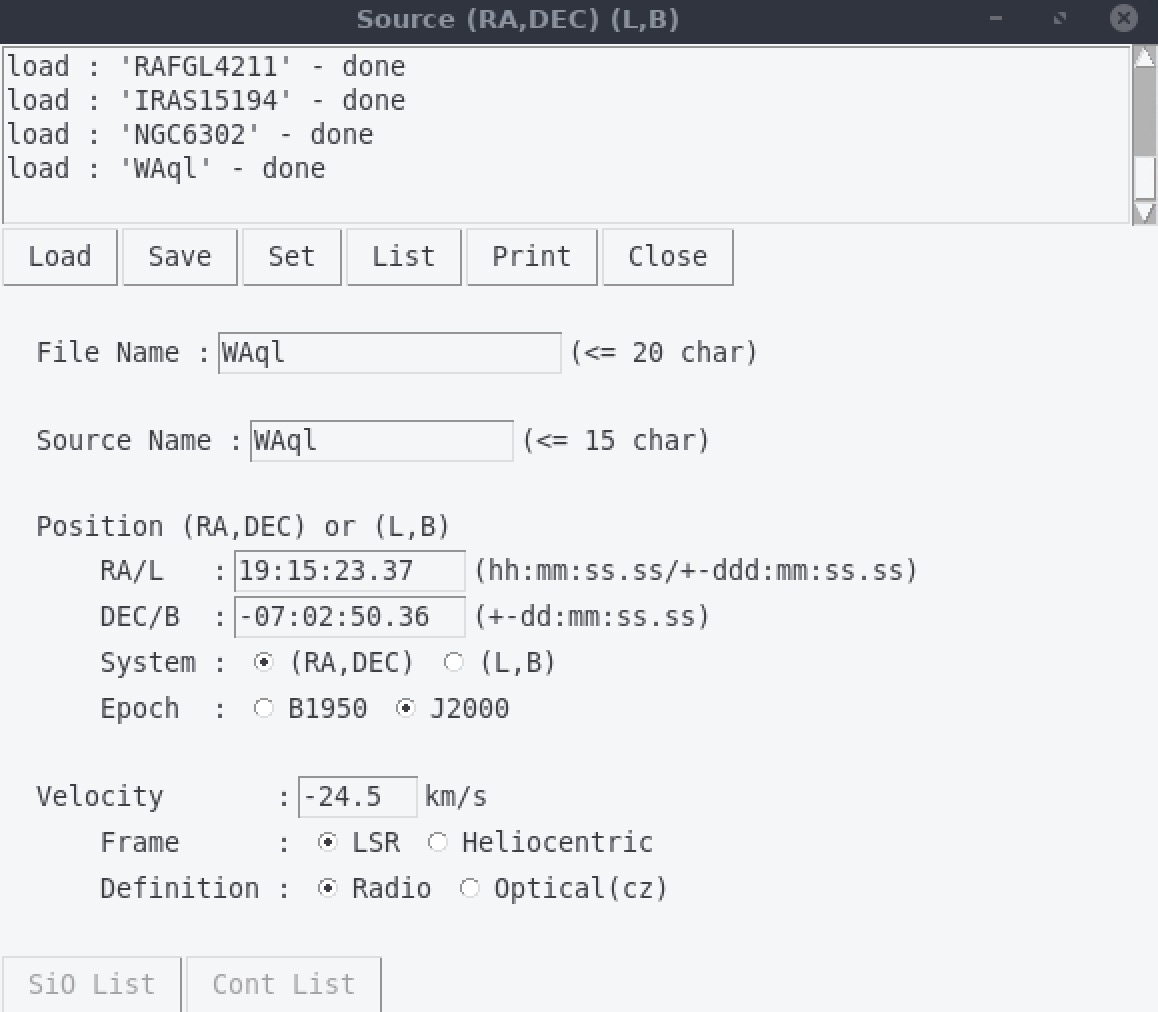The height and width of the screenshot is (1012, 1158).
Task: Select the (L,B) coordinate system
Action: pyautogui.click(x=454, y=663)
